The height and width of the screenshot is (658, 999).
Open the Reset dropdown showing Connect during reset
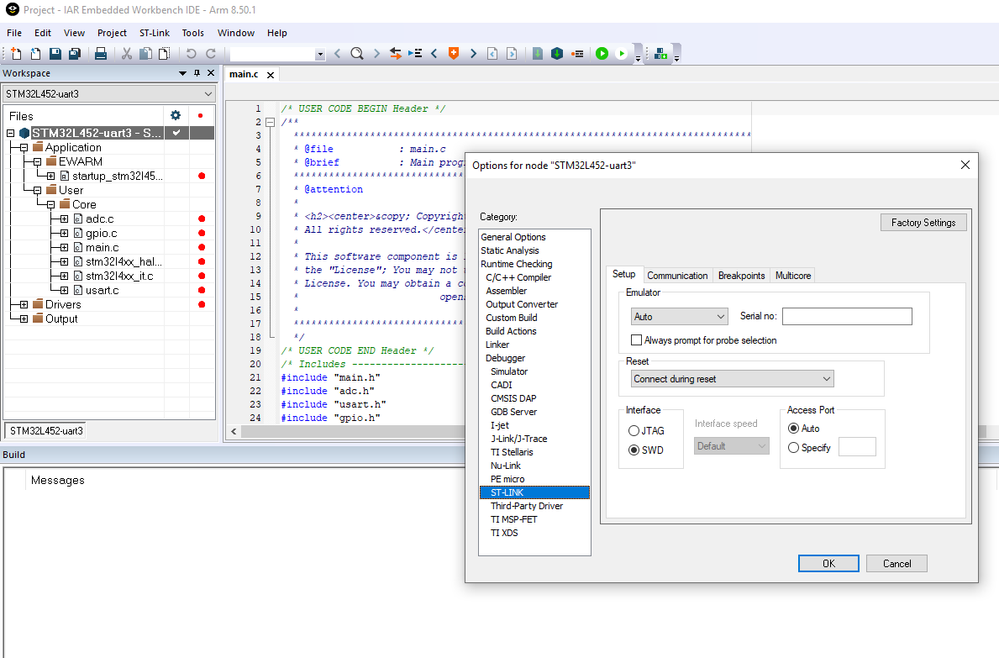(732, 379)
